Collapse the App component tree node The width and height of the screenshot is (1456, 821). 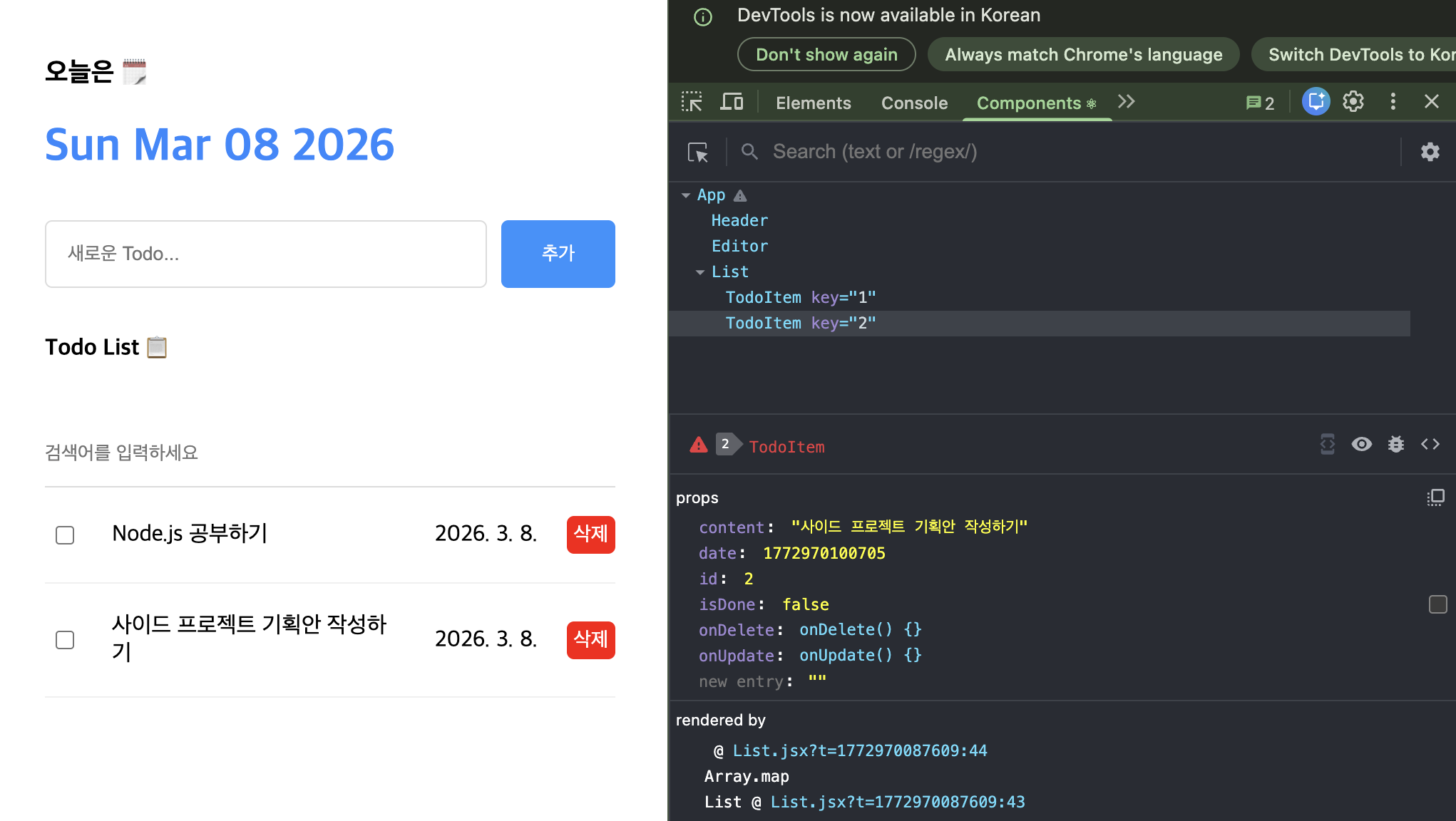pyautogui.click(x=686, y=195)
